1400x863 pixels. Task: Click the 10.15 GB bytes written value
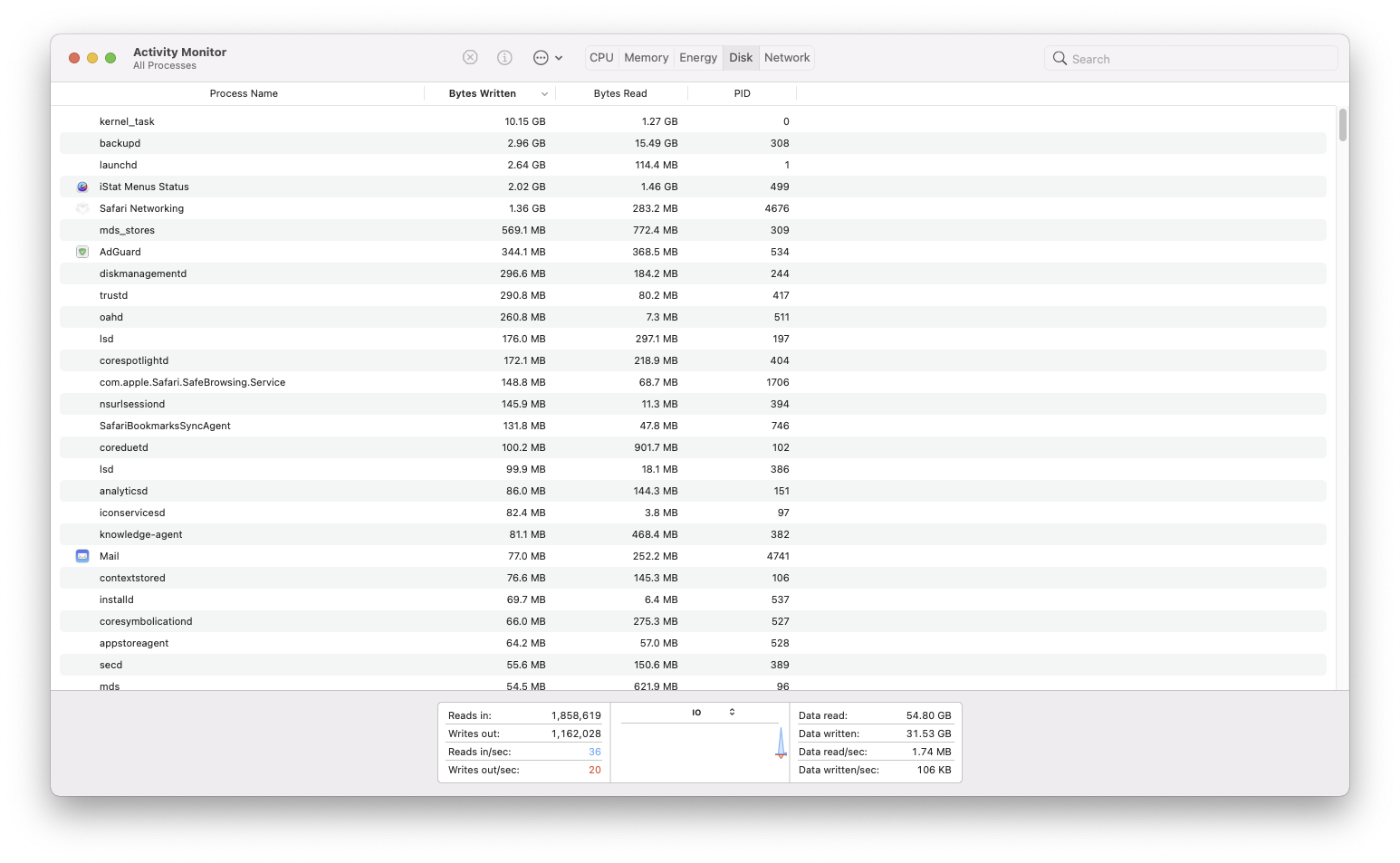pyautogui.click(x=525, y=121)
